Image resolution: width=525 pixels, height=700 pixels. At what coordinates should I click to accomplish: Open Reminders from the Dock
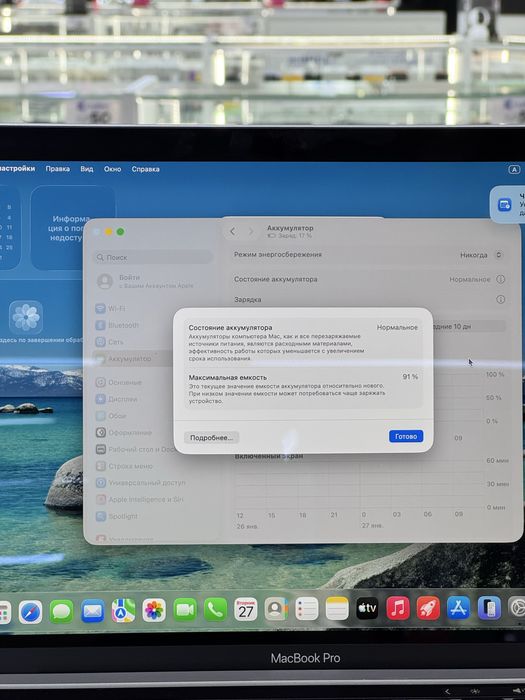(x=307, y=608)
